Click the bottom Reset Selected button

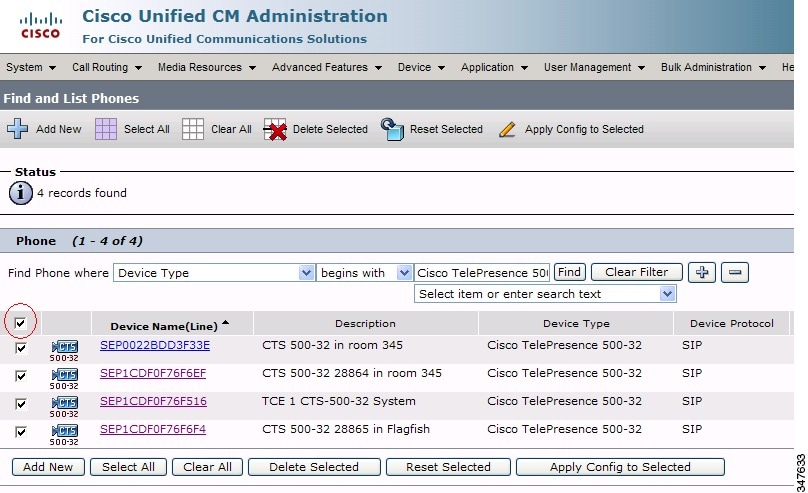[x=448, y=467]
